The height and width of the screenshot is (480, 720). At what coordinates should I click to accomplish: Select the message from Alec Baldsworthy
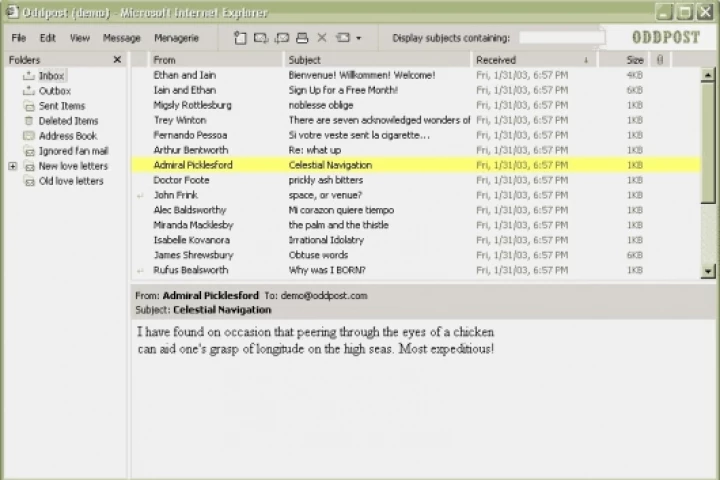[x=416, y=210]
